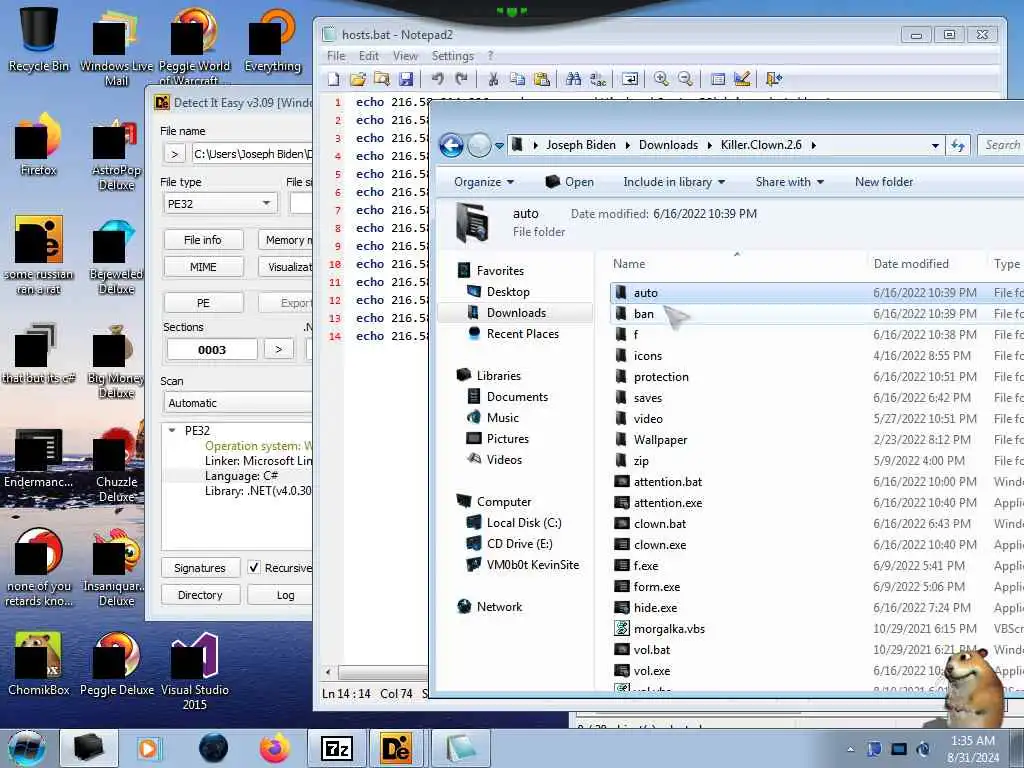Screen dimensions: 1024x768
Task: Select Local Disk (C:) in navigation pane
Action: pyautogui.click(x=524, y=523)
